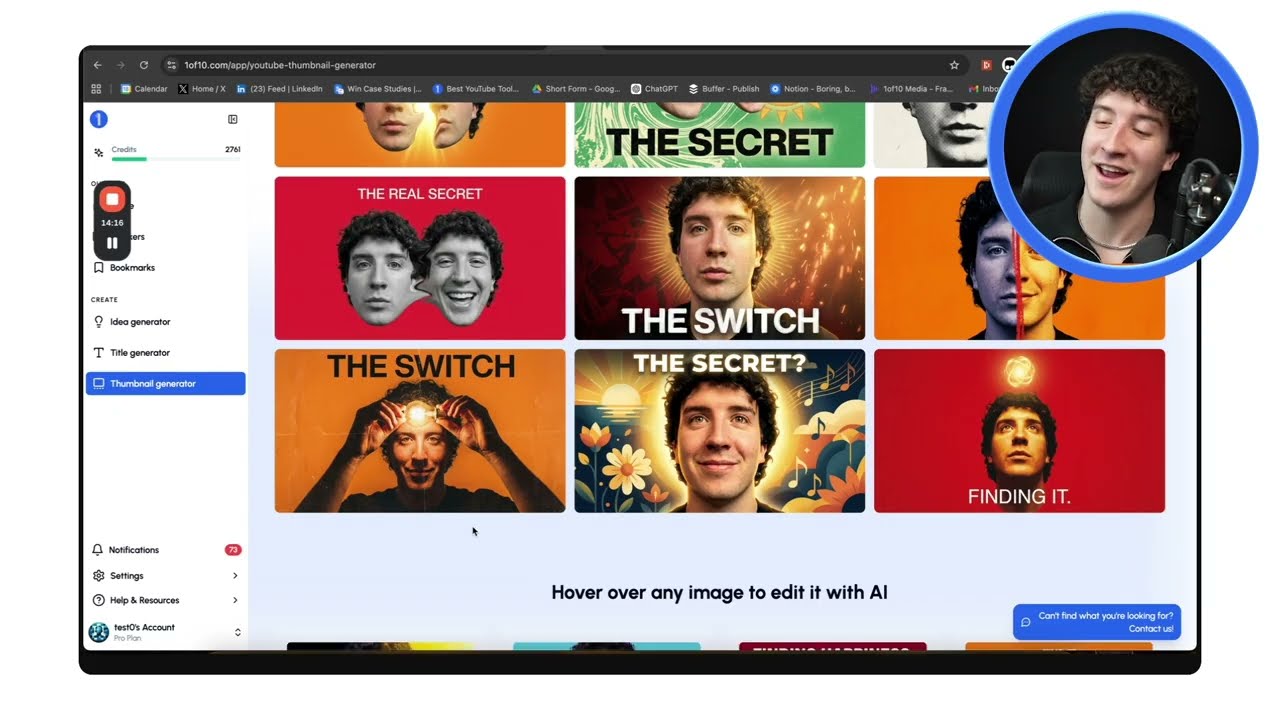Open the Notion - Boring bookmark
Screen dimensions: 1280x720
pyautogui.click(x=813, y=89)
